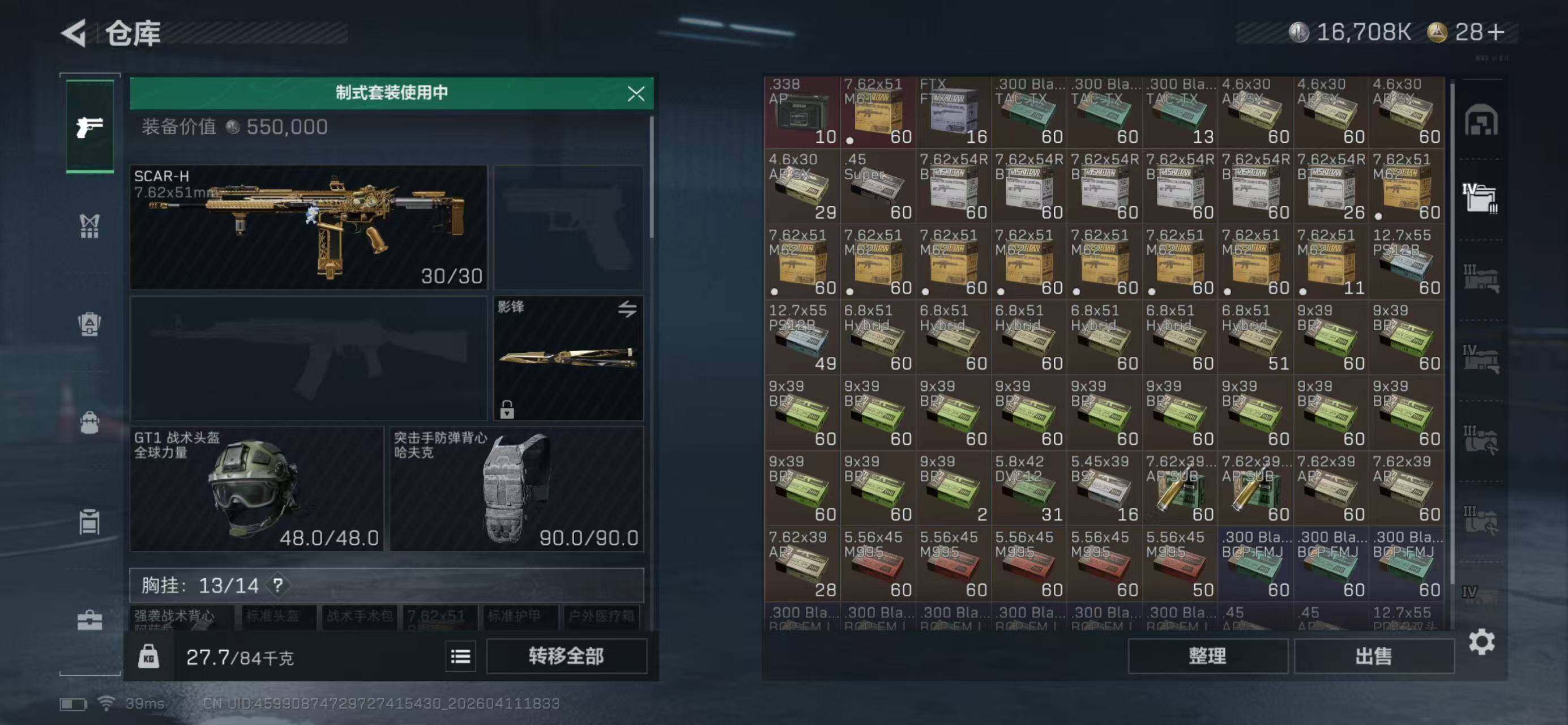Image resolution: width=1568 pixels, height=725 pixels.
Task: Open warehouse settings gear icon
Action: pos(1481,642)
